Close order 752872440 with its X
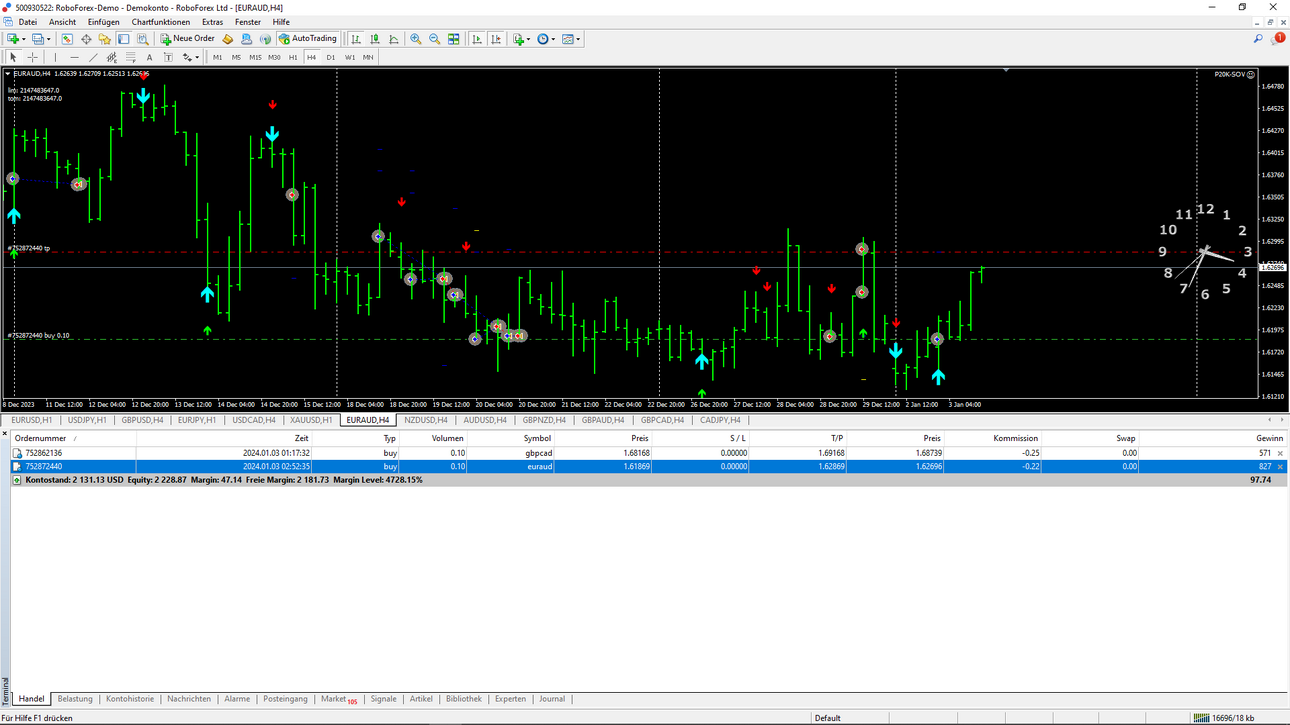 (x=1280, y=466)
